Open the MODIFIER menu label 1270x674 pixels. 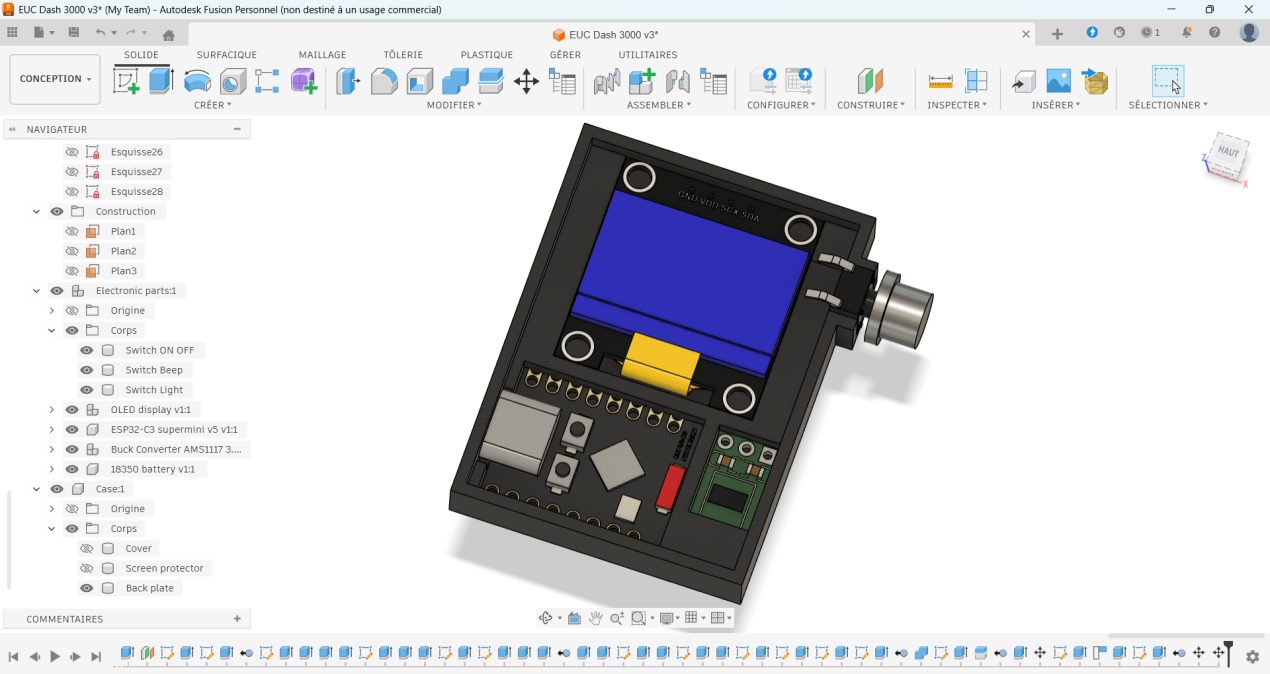[x=453, y=105]
